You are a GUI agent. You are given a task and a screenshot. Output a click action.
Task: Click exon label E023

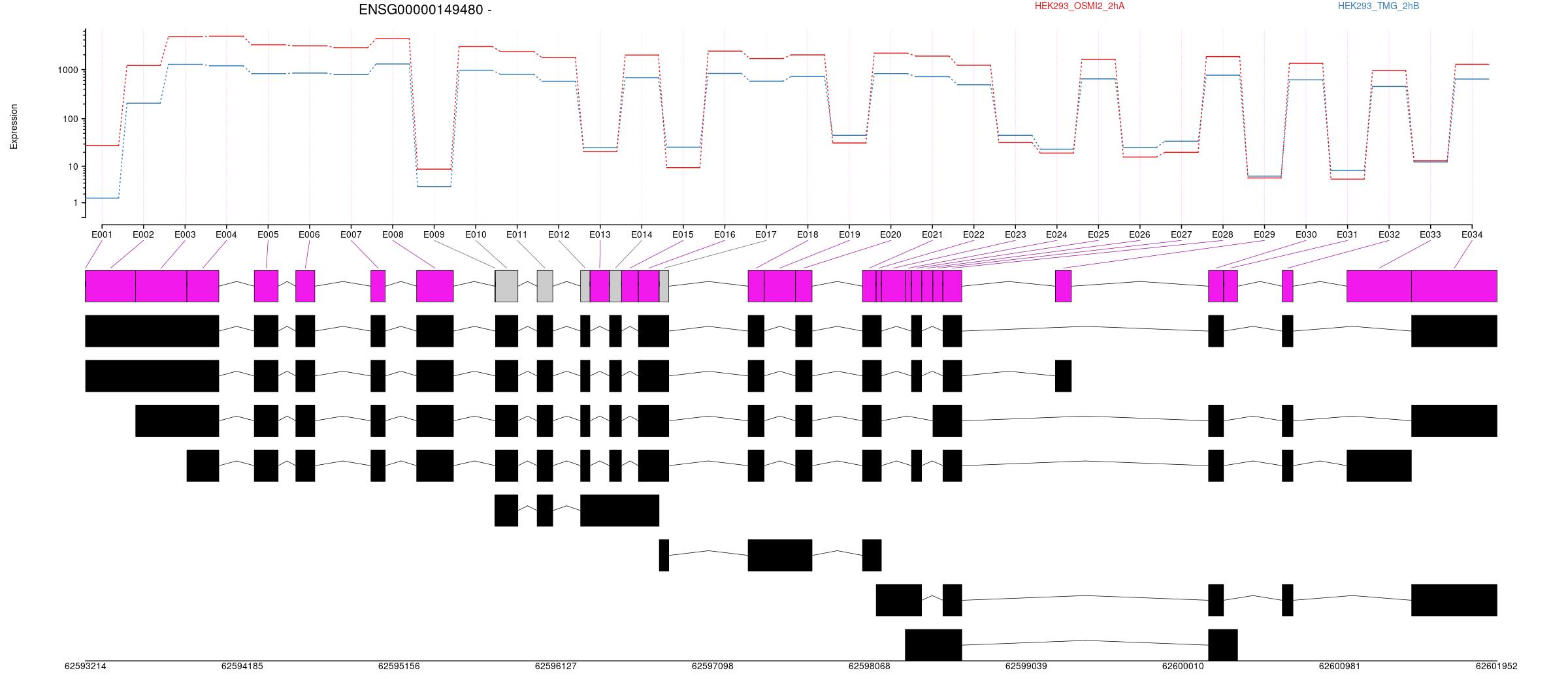(x=1015, y=234)
